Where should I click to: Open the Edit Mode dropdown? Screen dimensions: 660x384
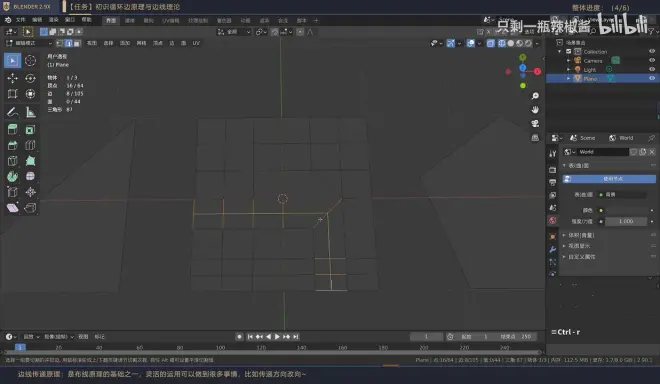(x=29, y=43)
